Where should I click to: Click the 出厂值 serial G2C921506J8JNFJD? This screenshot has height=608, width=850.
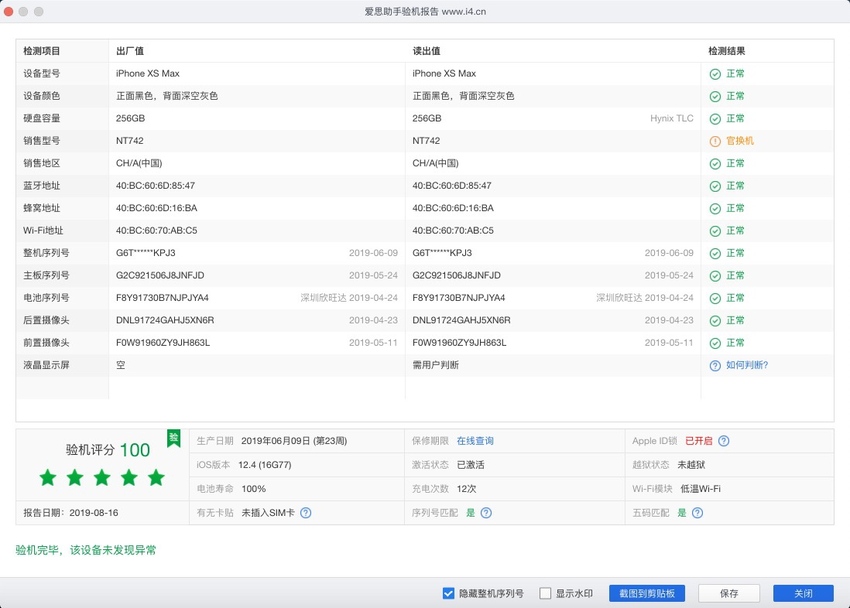click(x=160, y=275)
